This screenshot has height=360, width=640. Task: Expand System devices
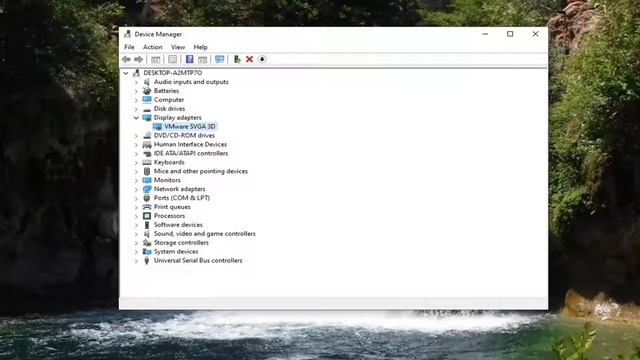click(136, 252)
